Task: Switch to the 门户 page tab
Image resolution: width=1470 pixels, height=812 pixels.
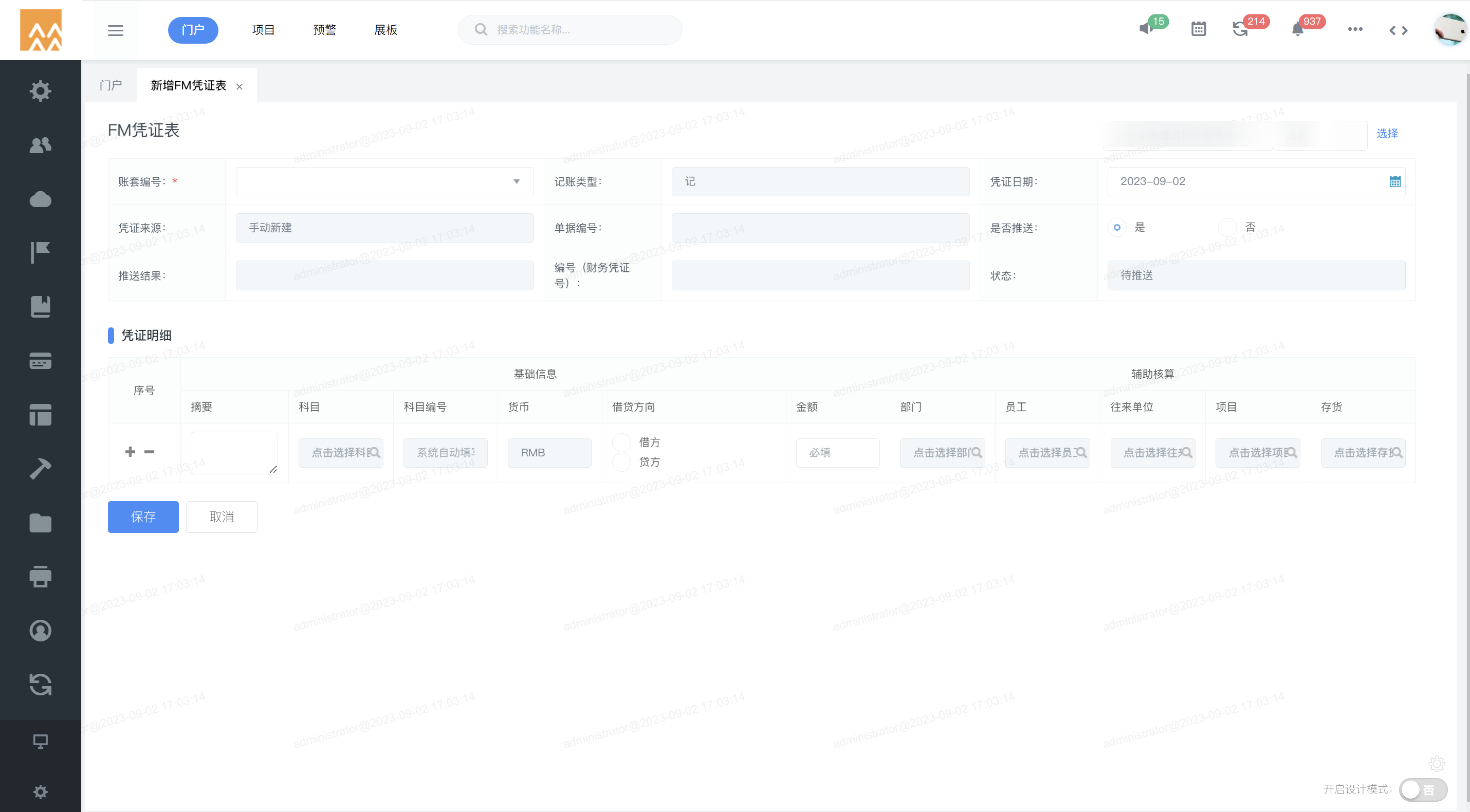Action: [111, 86]
